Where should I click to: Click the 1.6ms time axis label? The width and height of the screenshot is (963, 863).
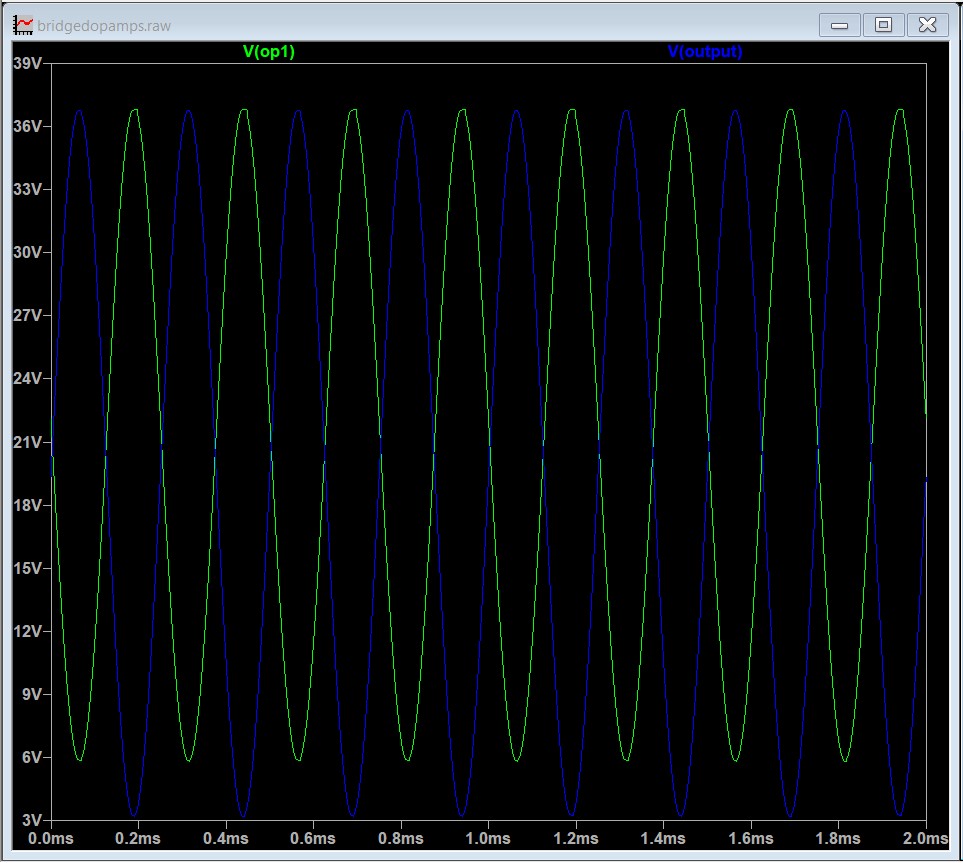751,838
